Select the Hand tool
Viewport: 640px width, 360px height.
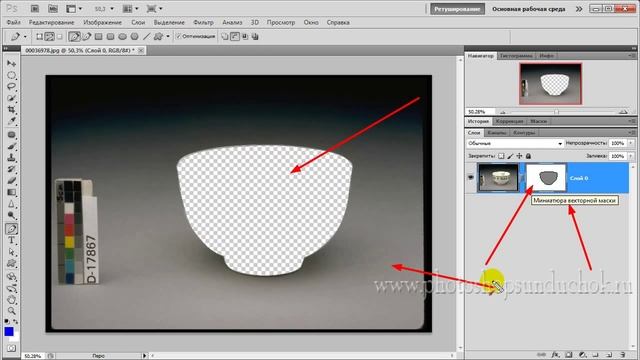click(x=11, y=300)
